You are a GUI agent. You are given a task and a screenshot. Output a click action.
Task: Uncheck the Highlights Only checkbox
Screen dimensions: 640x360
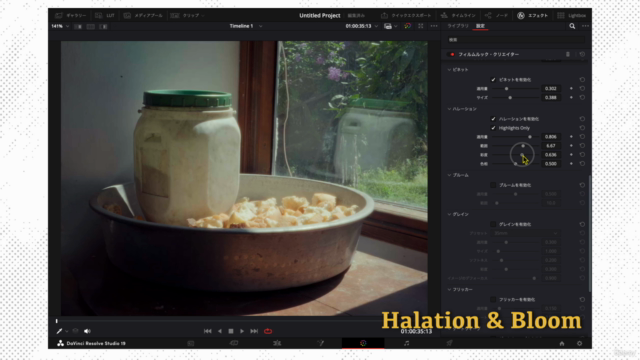(493, 128)
